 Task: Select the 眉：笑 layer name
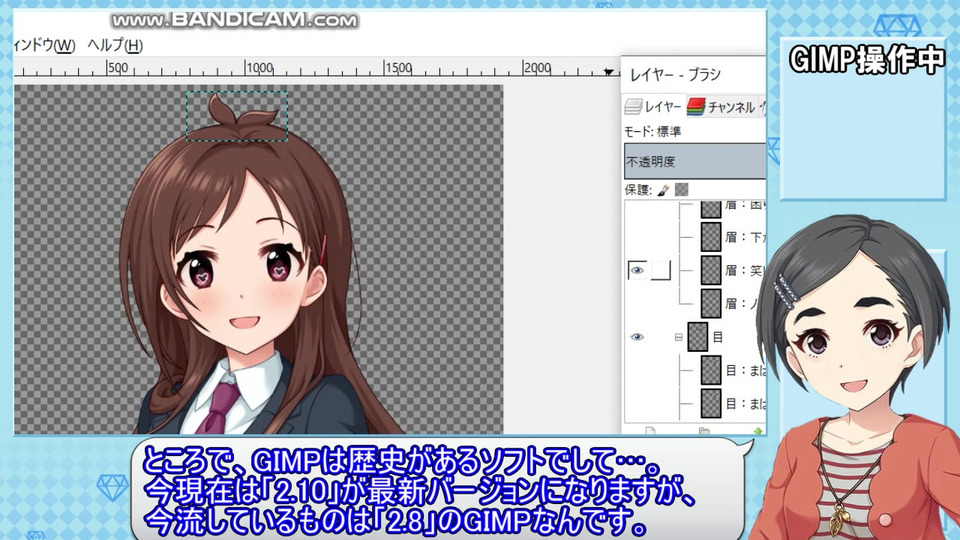[744, 270]
